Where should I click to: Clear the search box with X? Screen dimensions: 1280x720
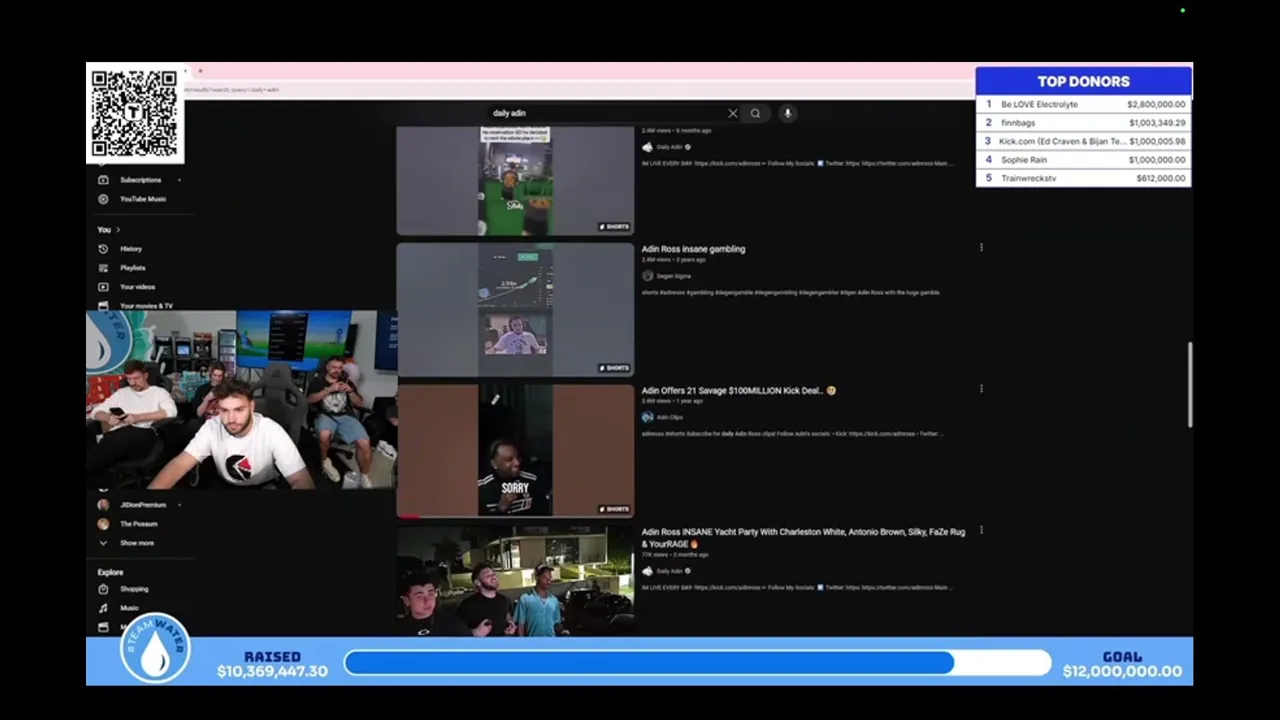[733, 113]
